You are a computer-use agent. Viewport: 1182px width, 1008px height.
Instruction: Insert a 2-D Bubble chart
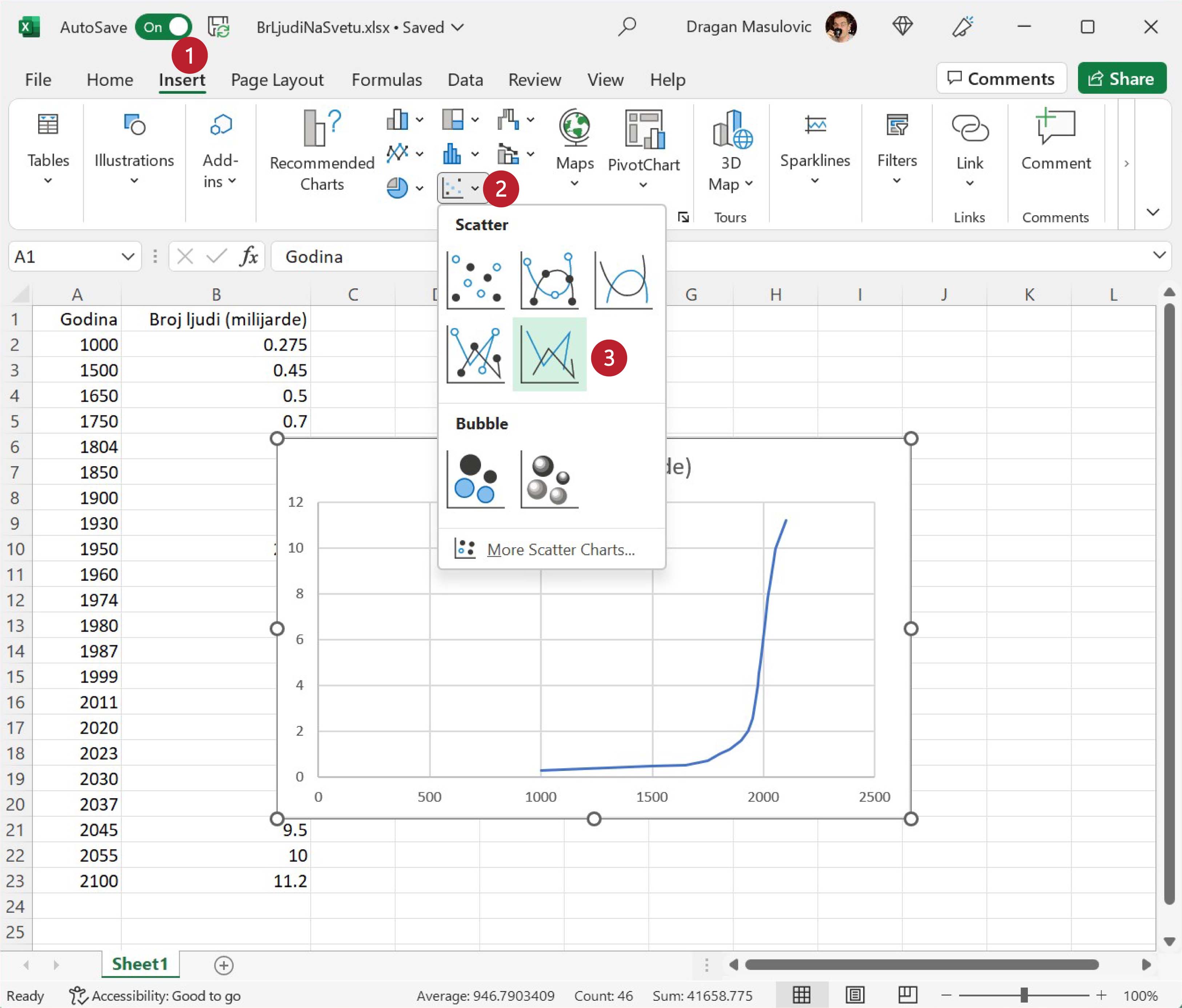coord(475,479)
